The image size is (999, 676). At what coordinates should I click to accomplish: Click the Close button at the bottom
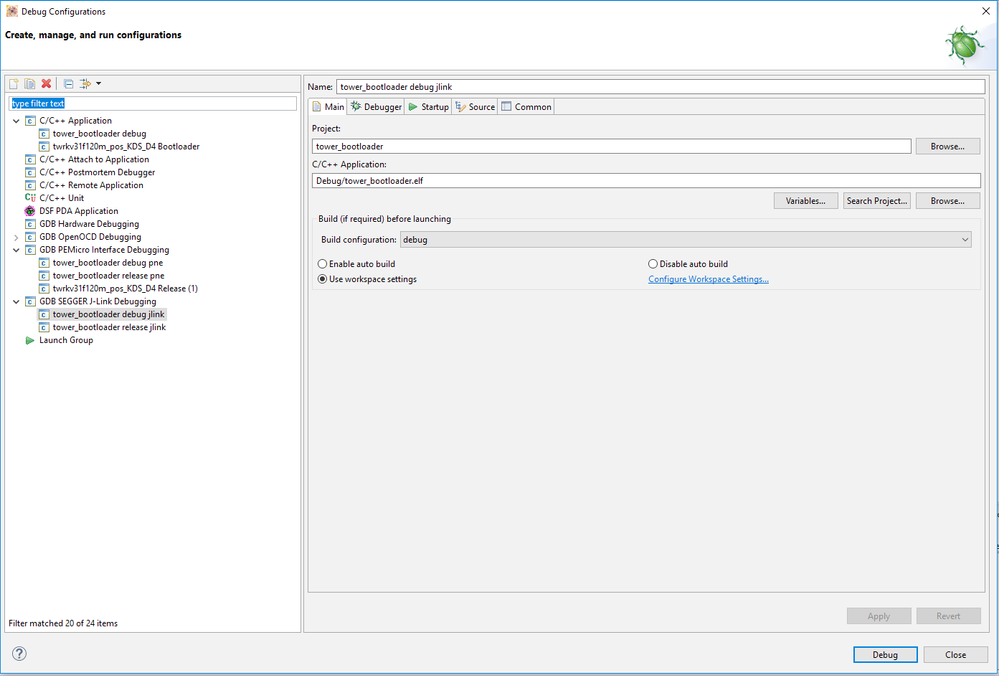[955, 654]
